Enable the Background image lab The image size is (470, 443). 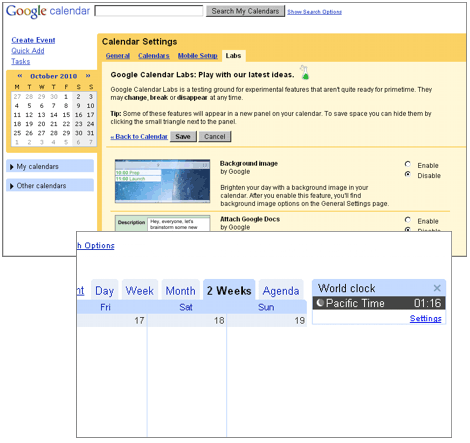coord(408,164)
